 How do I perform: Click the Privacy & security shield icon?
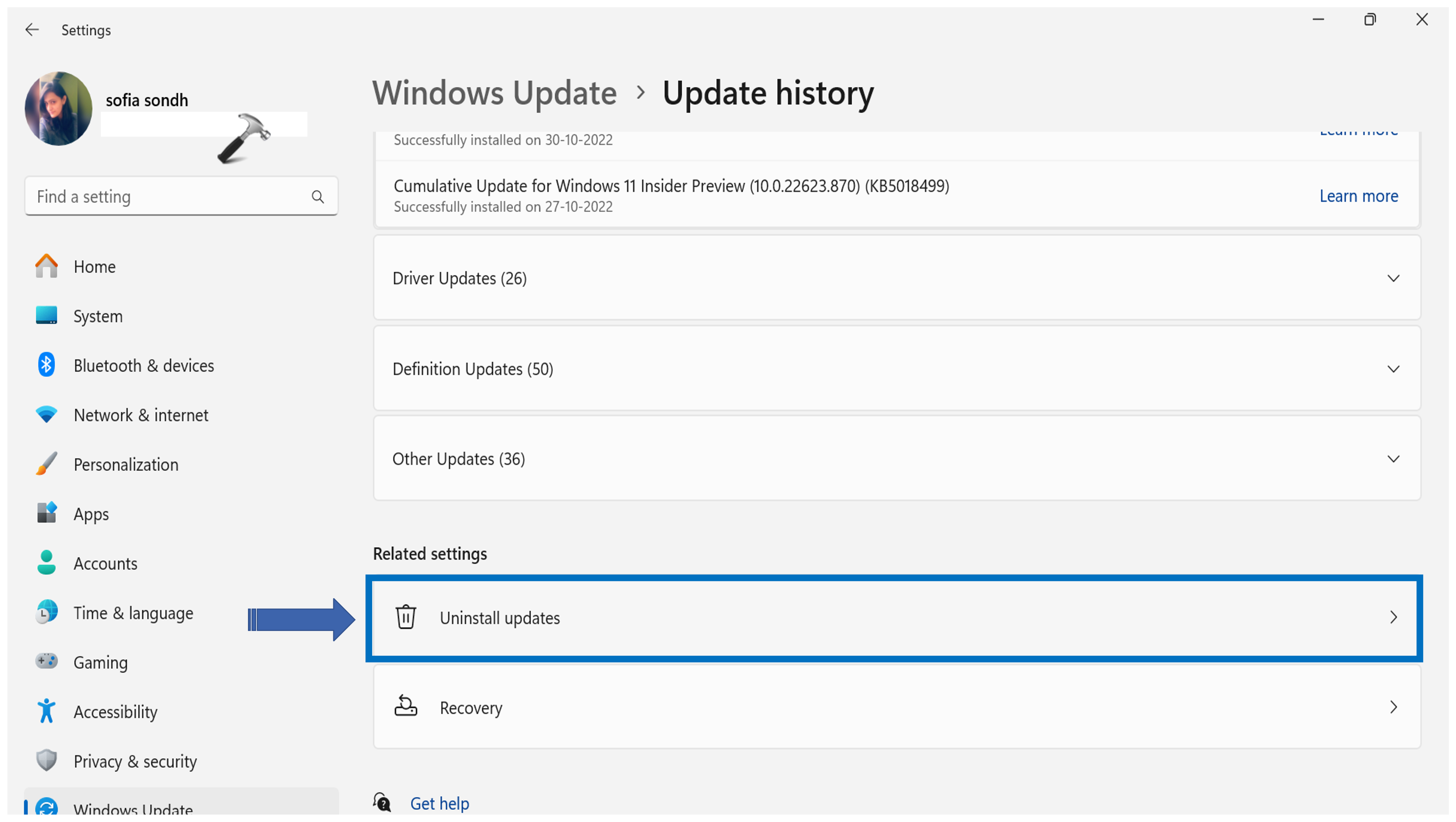tap(46, 761)
